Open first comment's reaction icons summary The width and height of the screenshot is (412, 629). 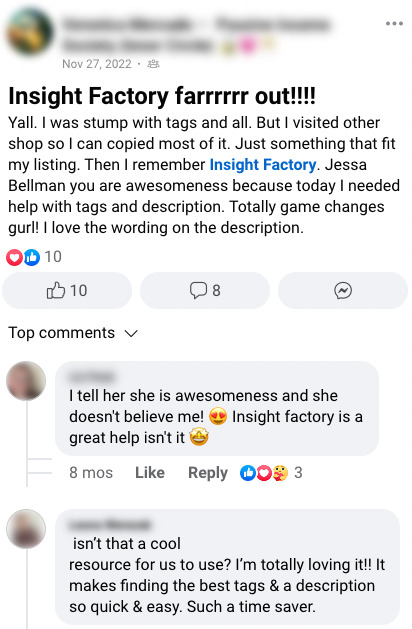[264, 473]
